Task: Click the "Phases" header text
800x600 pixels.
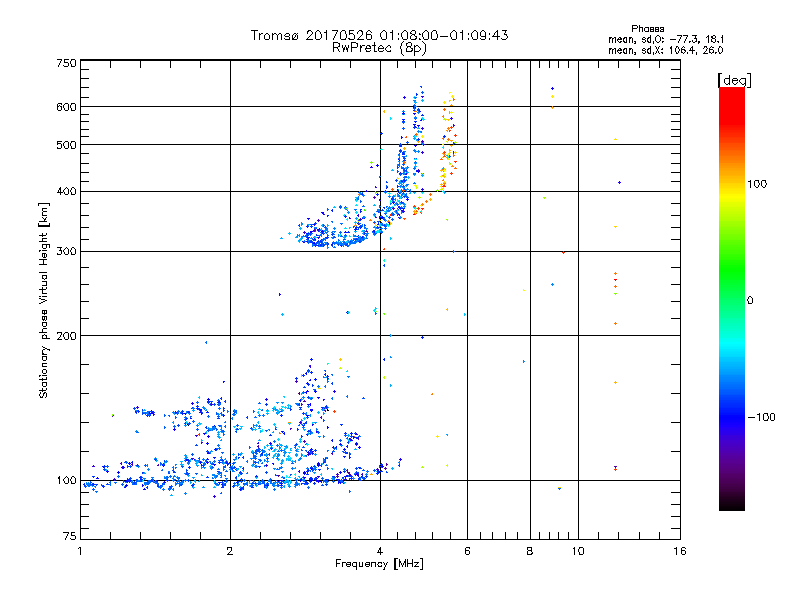Action: (647, 29)
